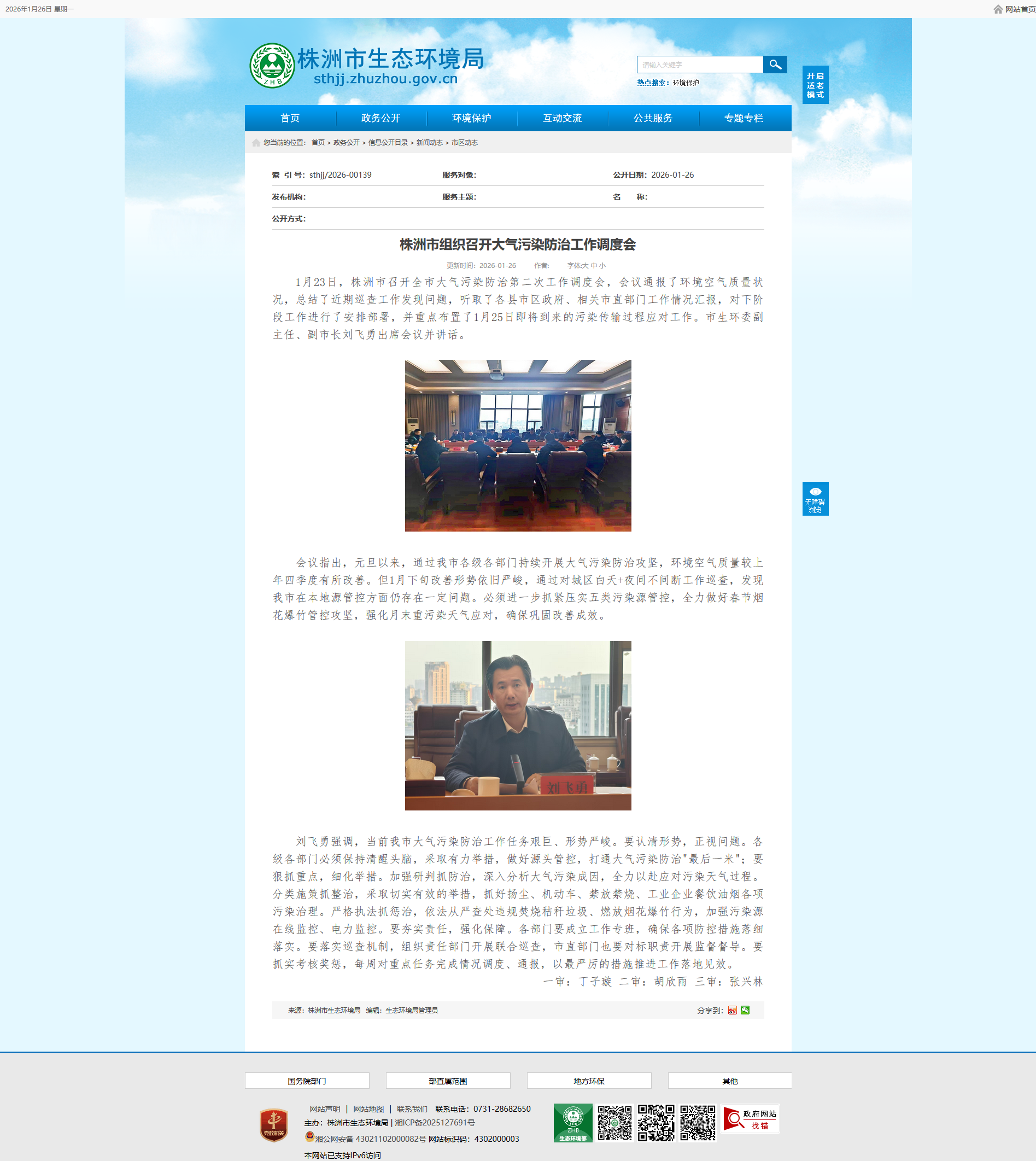This screenshot has height=1161, width=1036.
Task: Open the 政务公开 navigation menu
Action: coord(381,118)
